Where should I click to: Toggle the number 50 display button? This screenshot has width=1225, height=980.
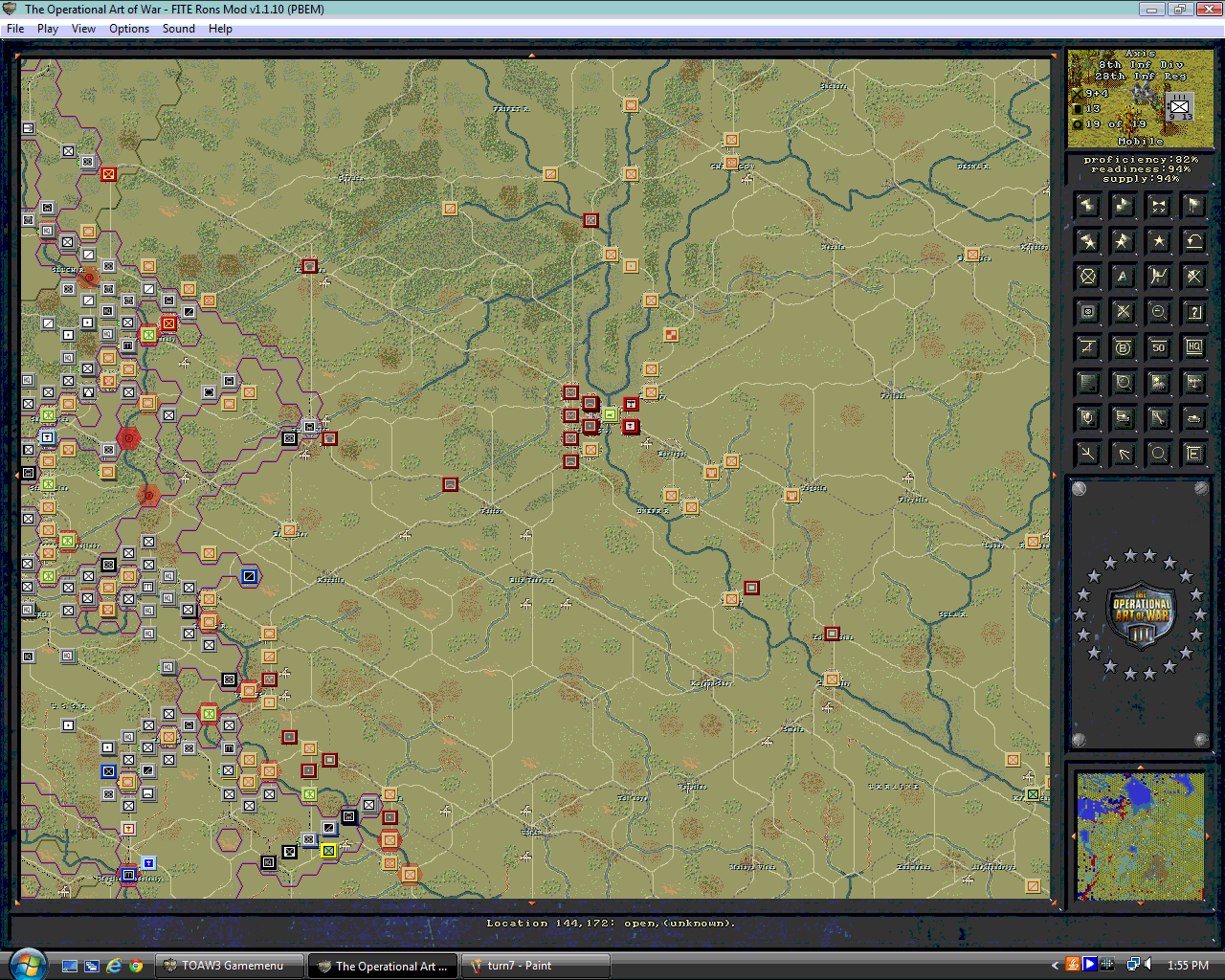coord(1158,347)
